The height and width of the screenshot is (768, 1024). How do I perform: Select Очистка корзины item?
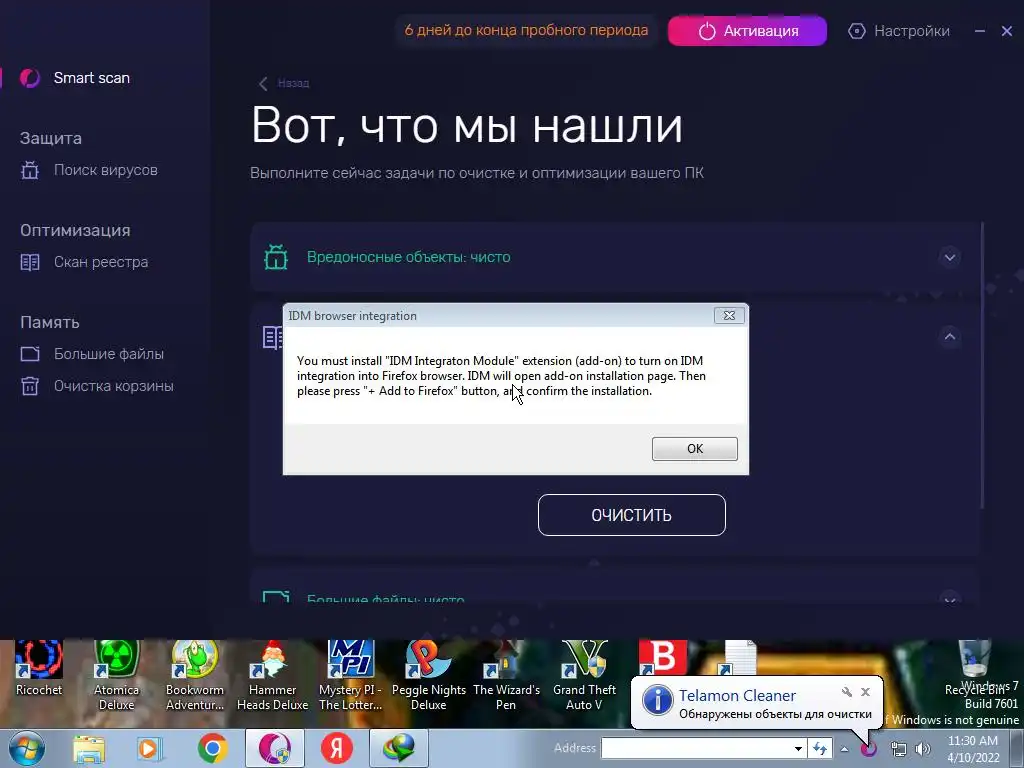(114, 386)
